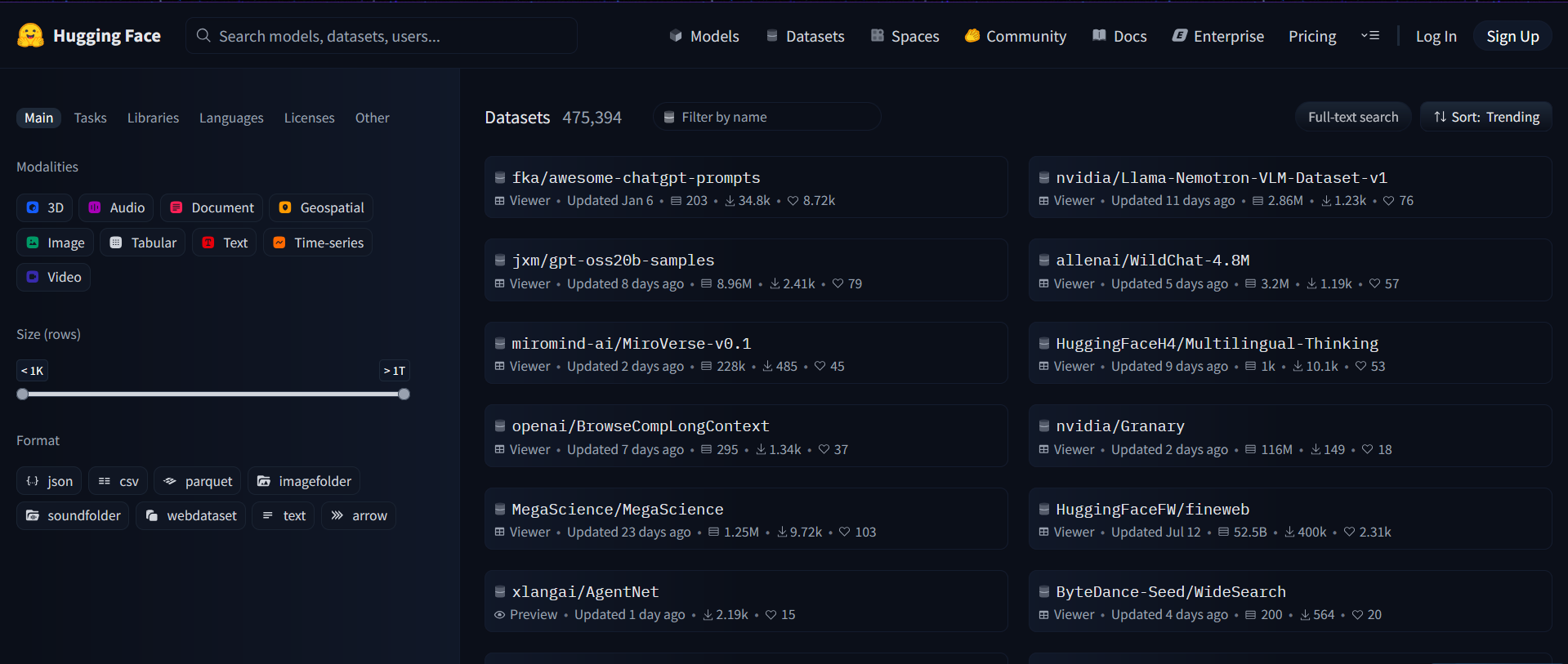Switch to the Libraries filter tab
Viewport: 1568px width, 664px height.
click(153, 118)
